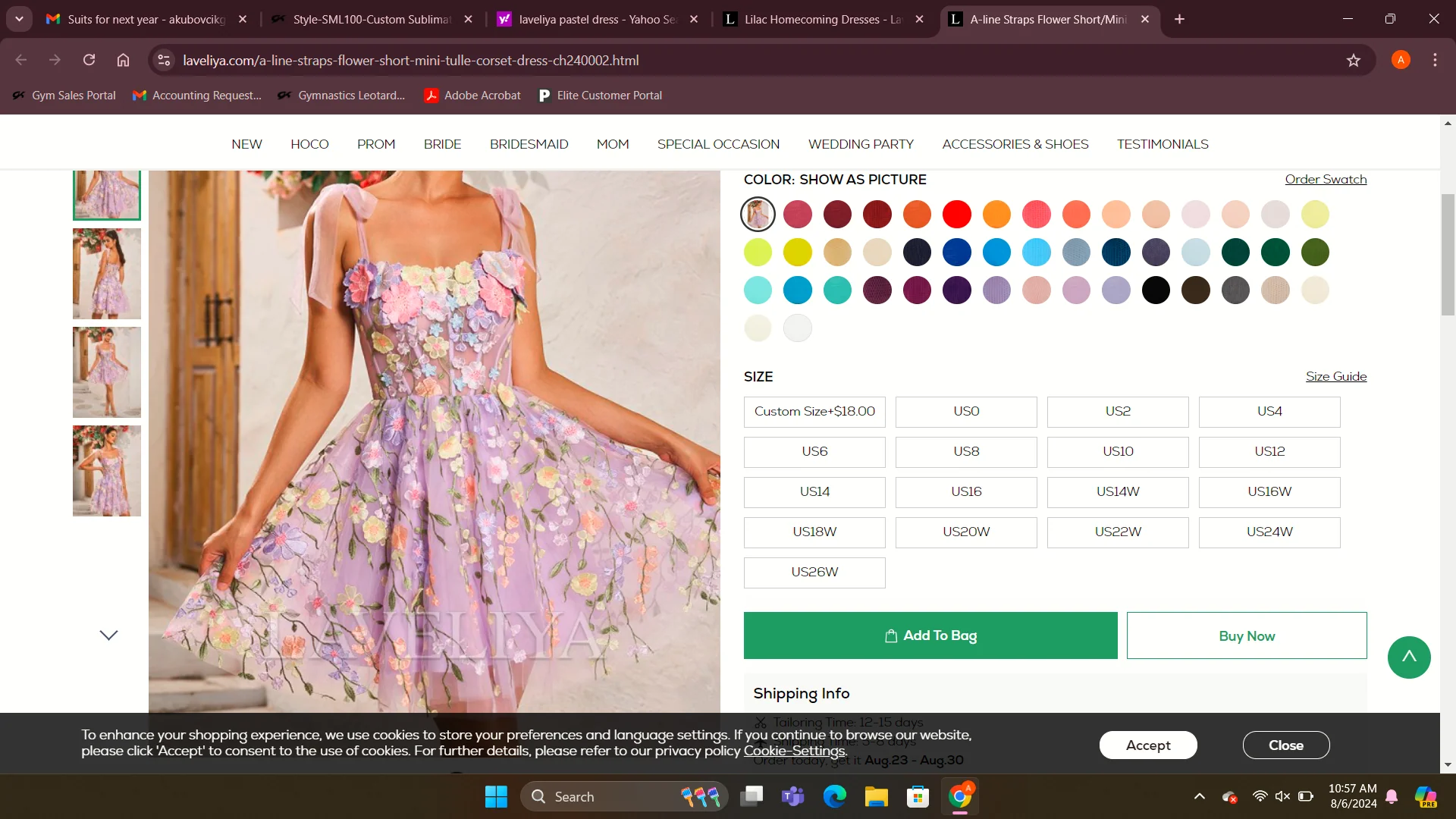Click the Windows taskbar search box
1456x819 pixels.
624,796
